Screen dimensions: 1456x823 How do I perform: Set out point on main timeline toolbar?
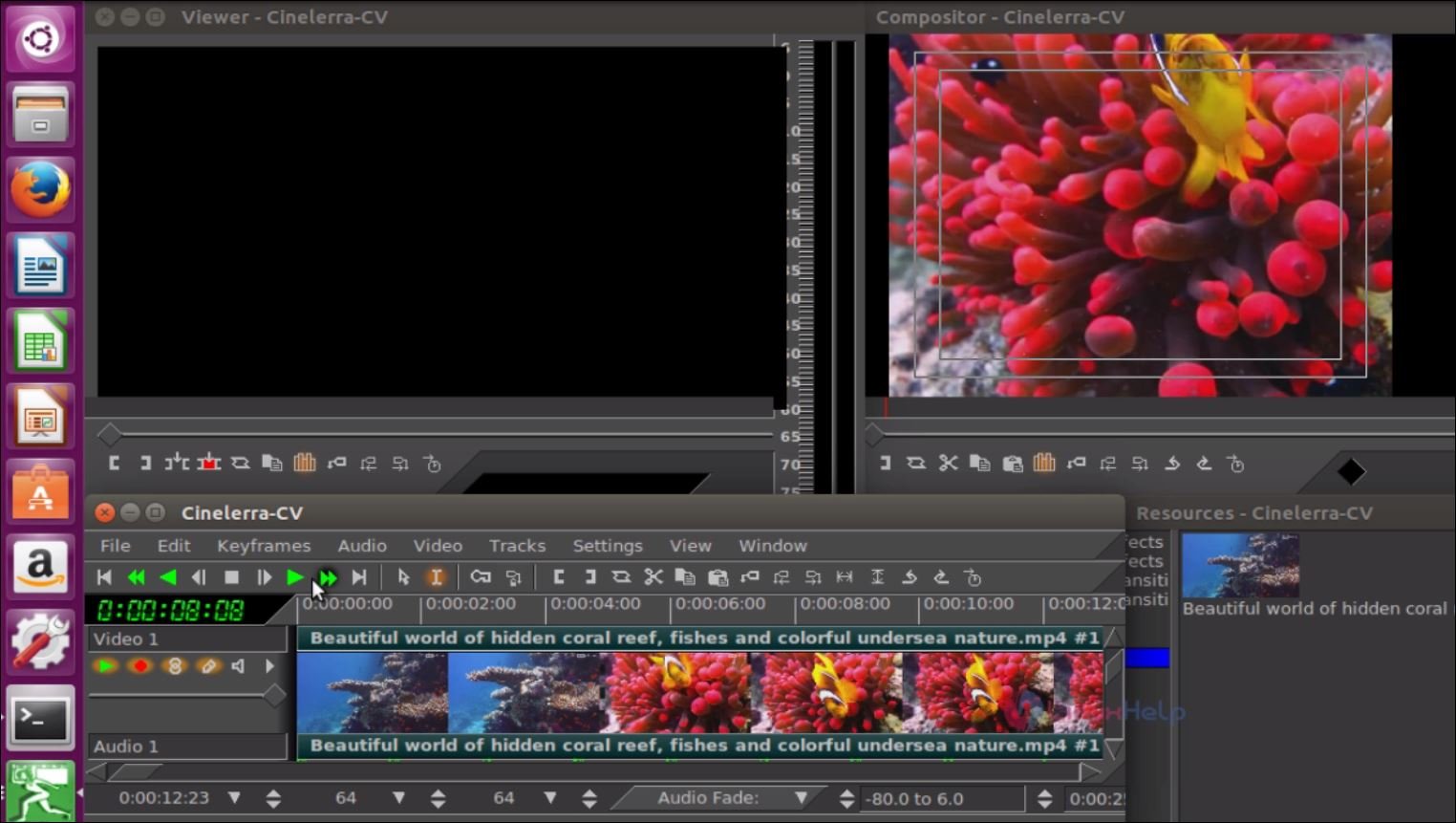point(590,577)
